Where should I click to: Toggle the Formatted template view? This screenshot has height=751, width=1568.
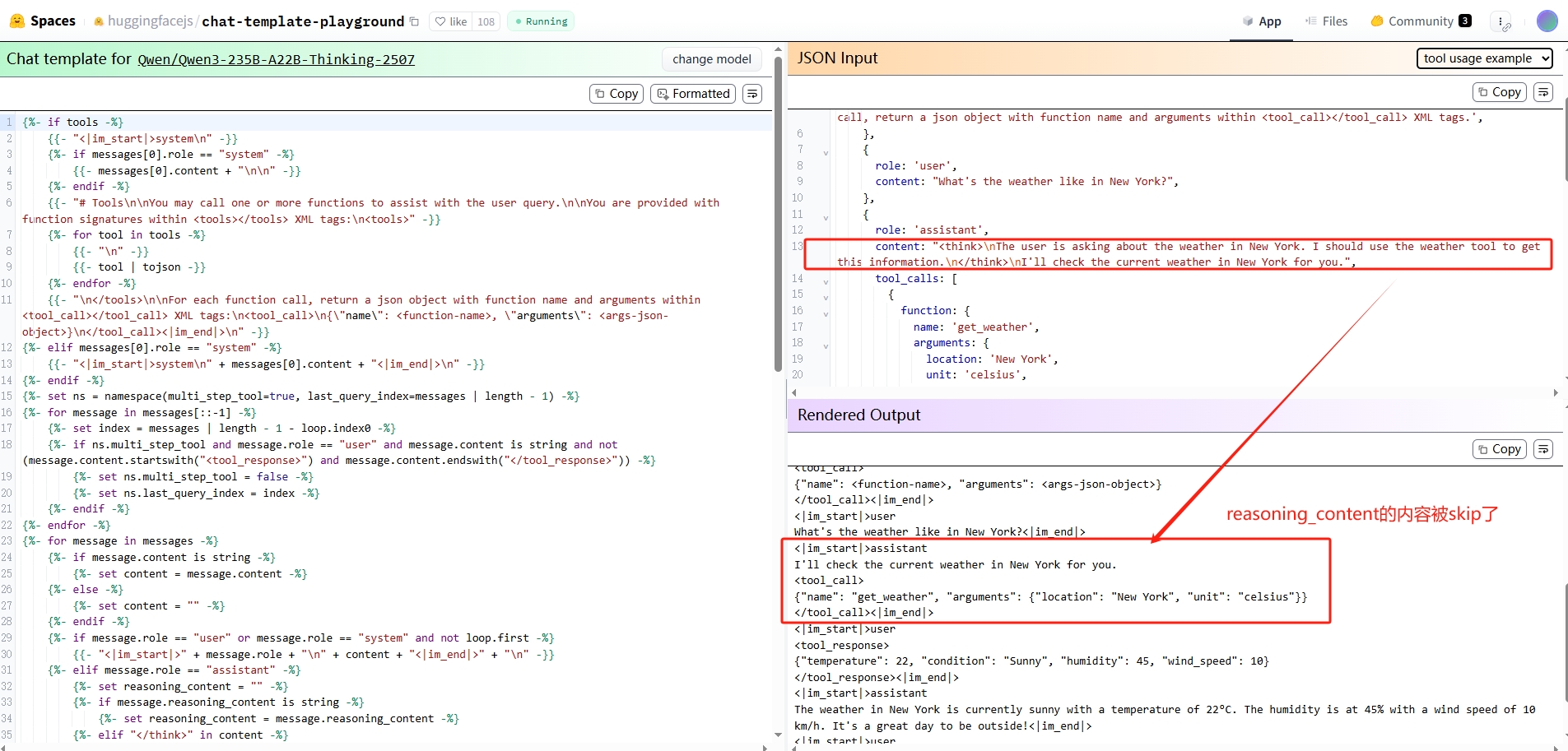694,94
